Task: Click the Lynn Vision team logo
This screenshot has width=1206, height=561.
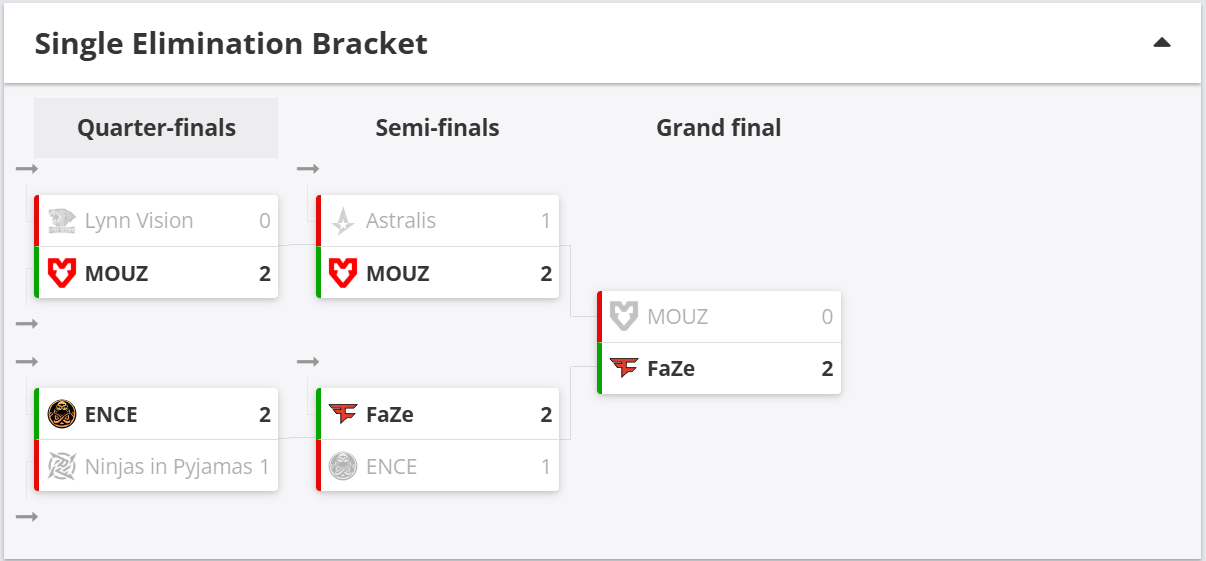Action: (x=62, y=221)
